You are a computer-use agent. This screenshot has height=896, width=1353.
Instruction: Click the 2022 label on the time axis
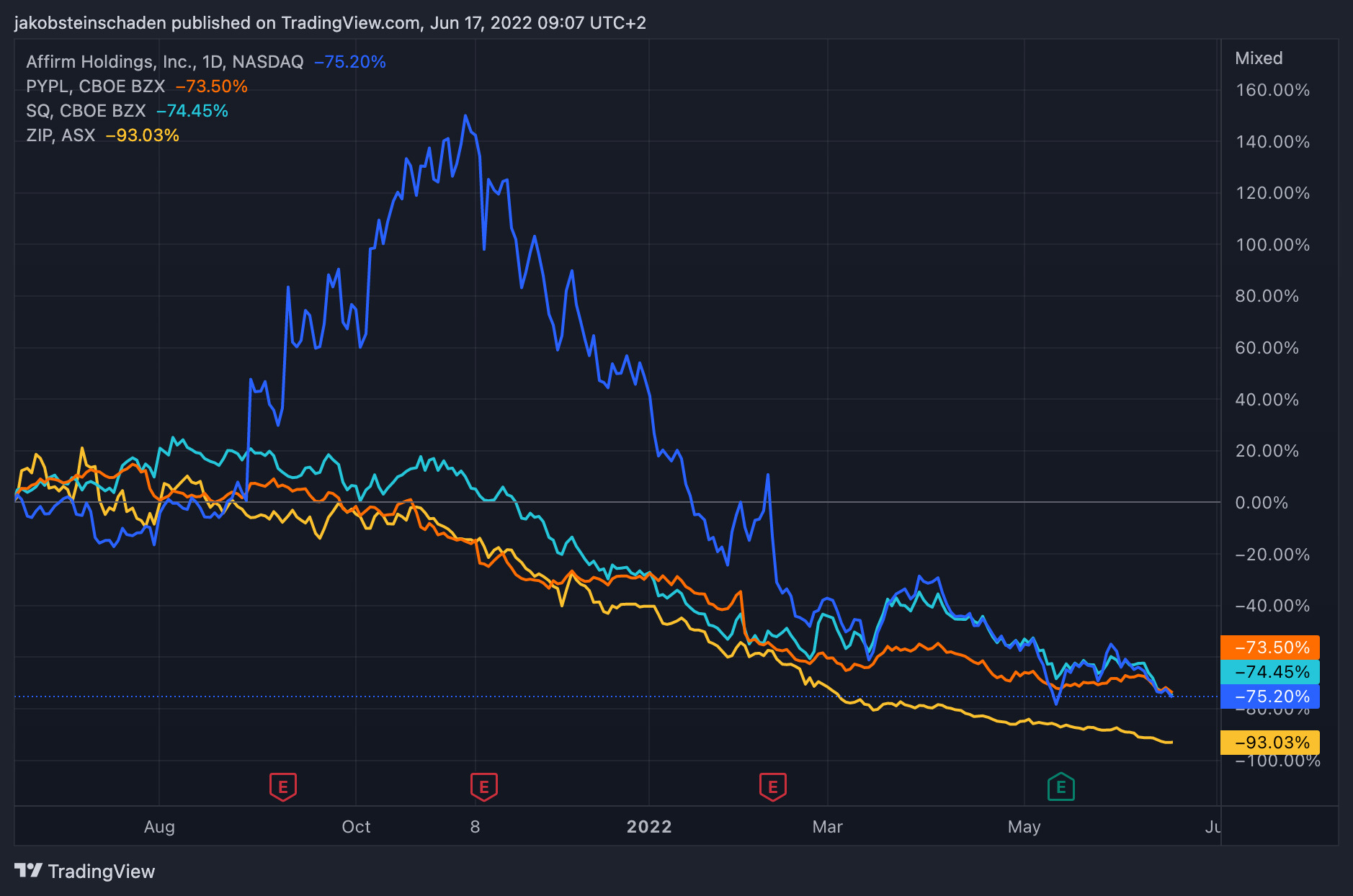click(x=649, y=827)
